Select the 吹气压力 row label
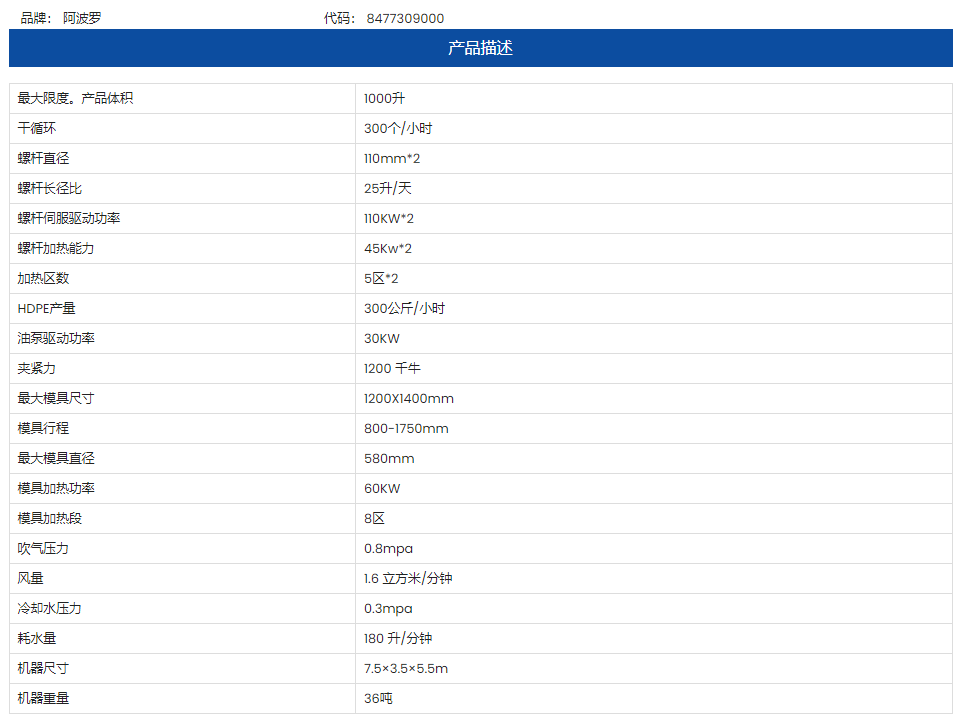The width and height of the screenshot is (962, 722). click(x=43, y=548)
